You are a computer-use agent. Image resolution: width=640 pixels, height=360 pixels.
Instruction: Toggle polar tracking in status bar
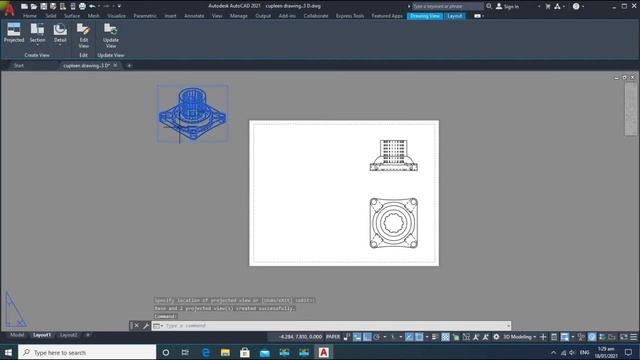coord(377,337)
